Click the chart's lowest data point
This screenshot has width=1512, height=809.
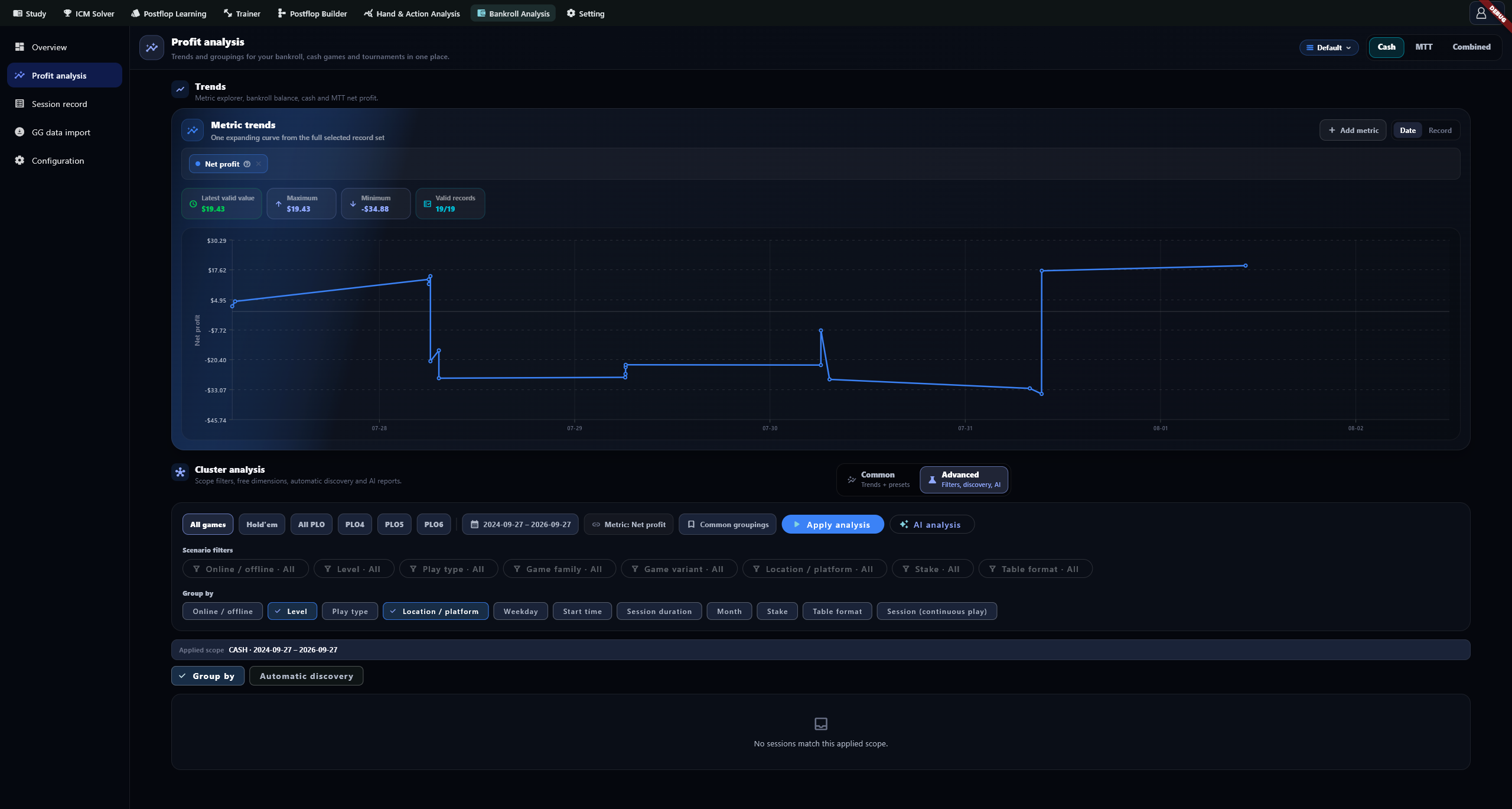[1041, 394]
